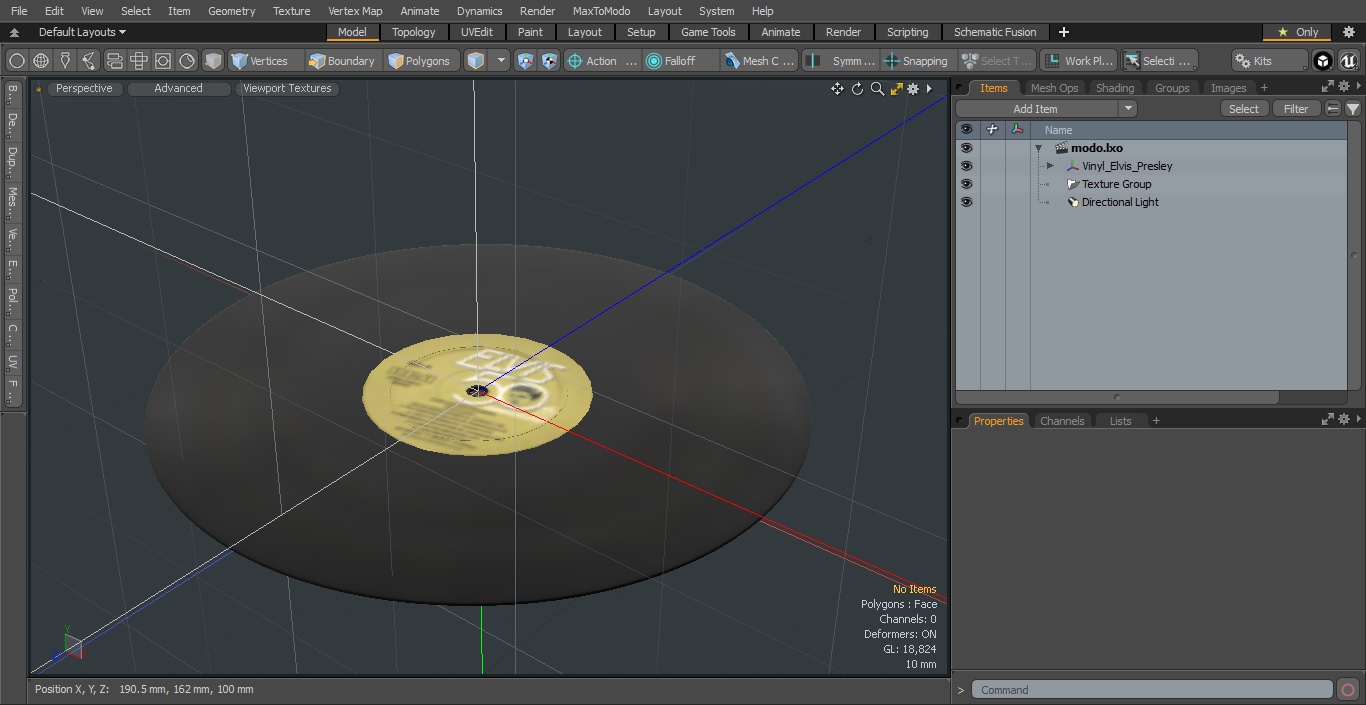The height and width of the screenshot is (705, 1366).
Task: Open the MaxToModo menu
Action: tap(601, 11)
